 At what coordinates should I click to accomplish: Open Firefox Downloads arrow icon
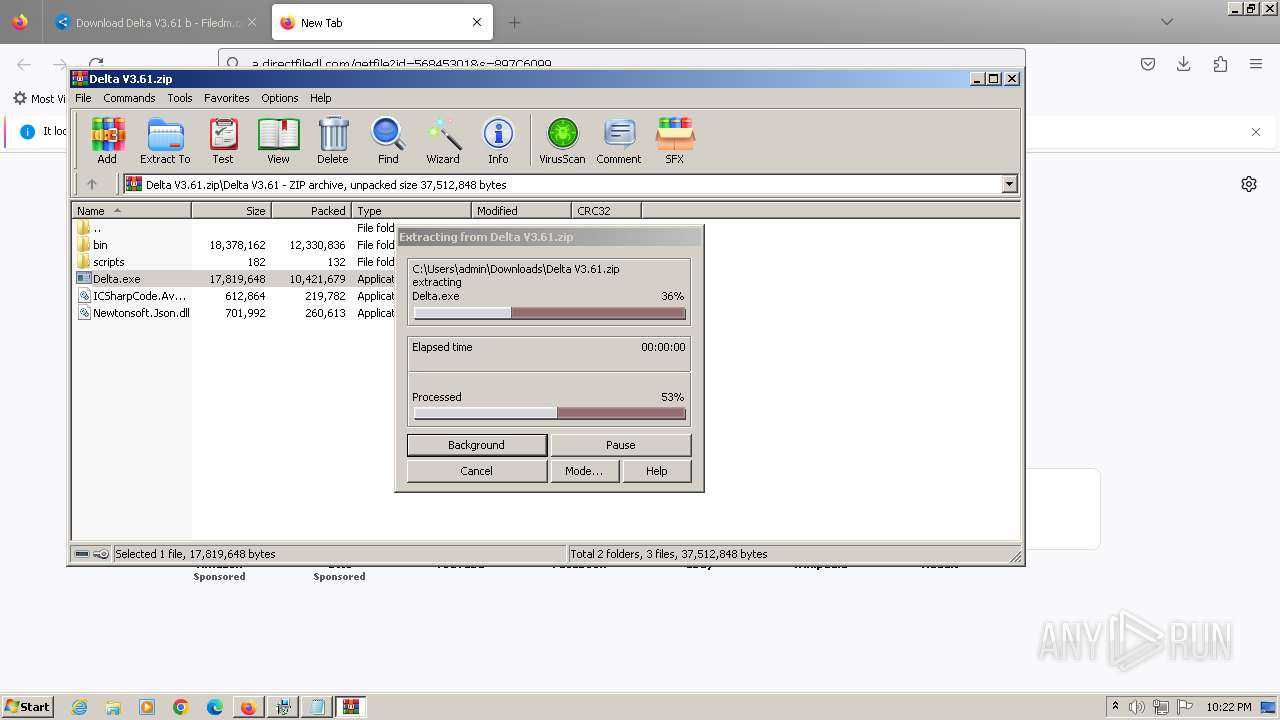click(1184, 64)
